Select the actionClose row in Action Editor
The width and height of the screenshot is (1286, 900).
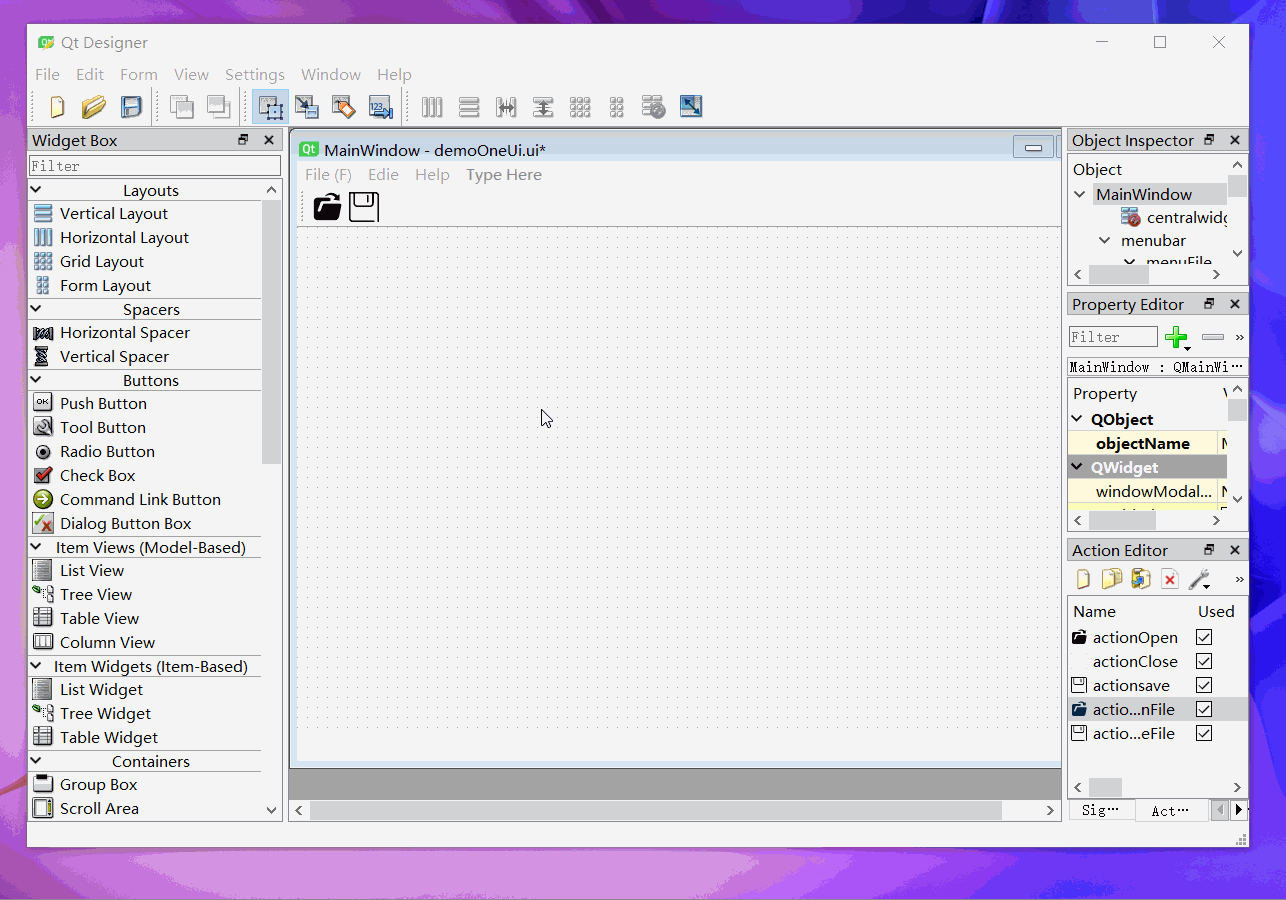(1157, 661)
